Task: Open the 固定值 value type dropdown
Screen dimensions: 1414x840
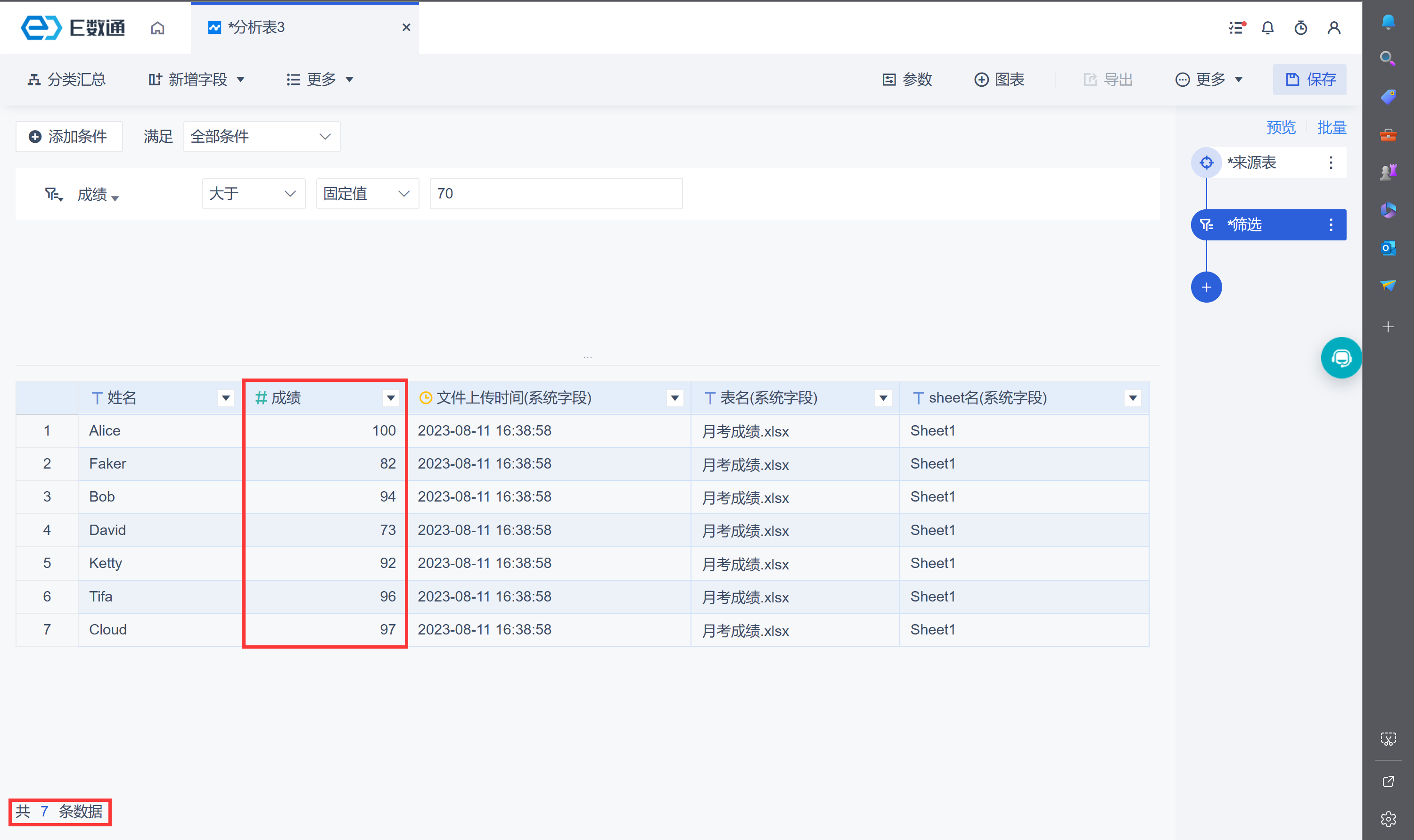Action: pos(367,194)
